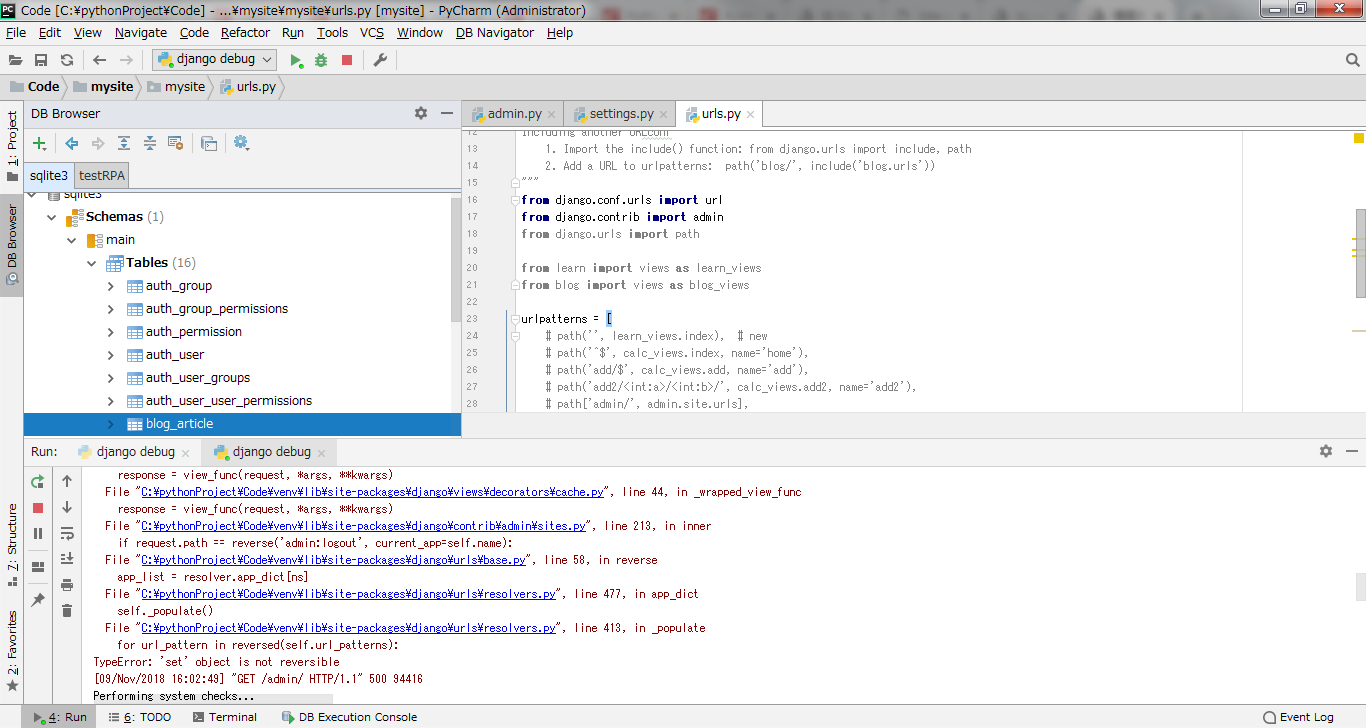Viewport: 1366px width, 728px height.
Task: Collapse the Tables node
Action: pos(92,263)
